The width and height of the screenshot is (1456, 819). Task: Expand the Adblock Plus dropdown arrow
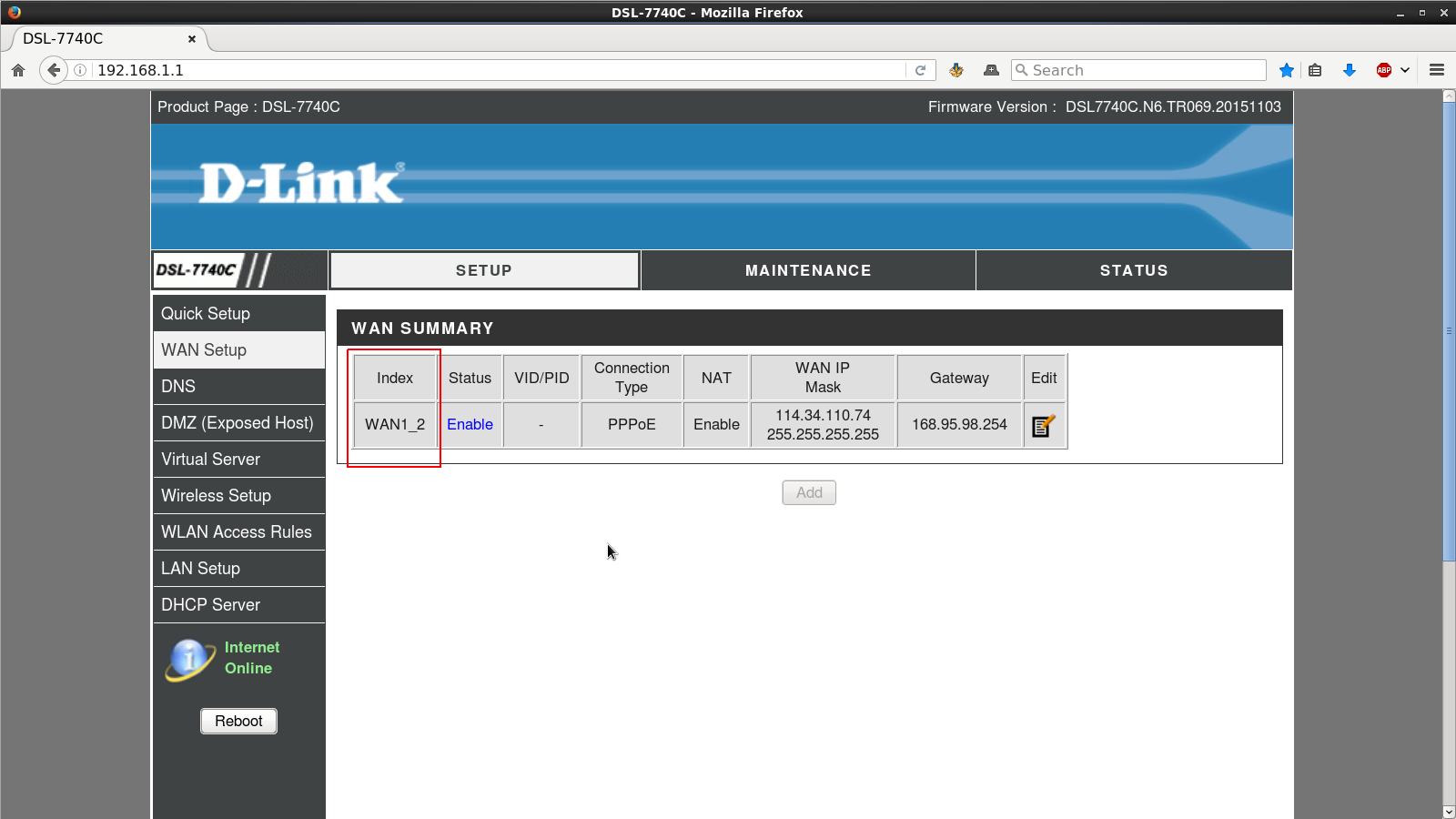pos(1405,70)
